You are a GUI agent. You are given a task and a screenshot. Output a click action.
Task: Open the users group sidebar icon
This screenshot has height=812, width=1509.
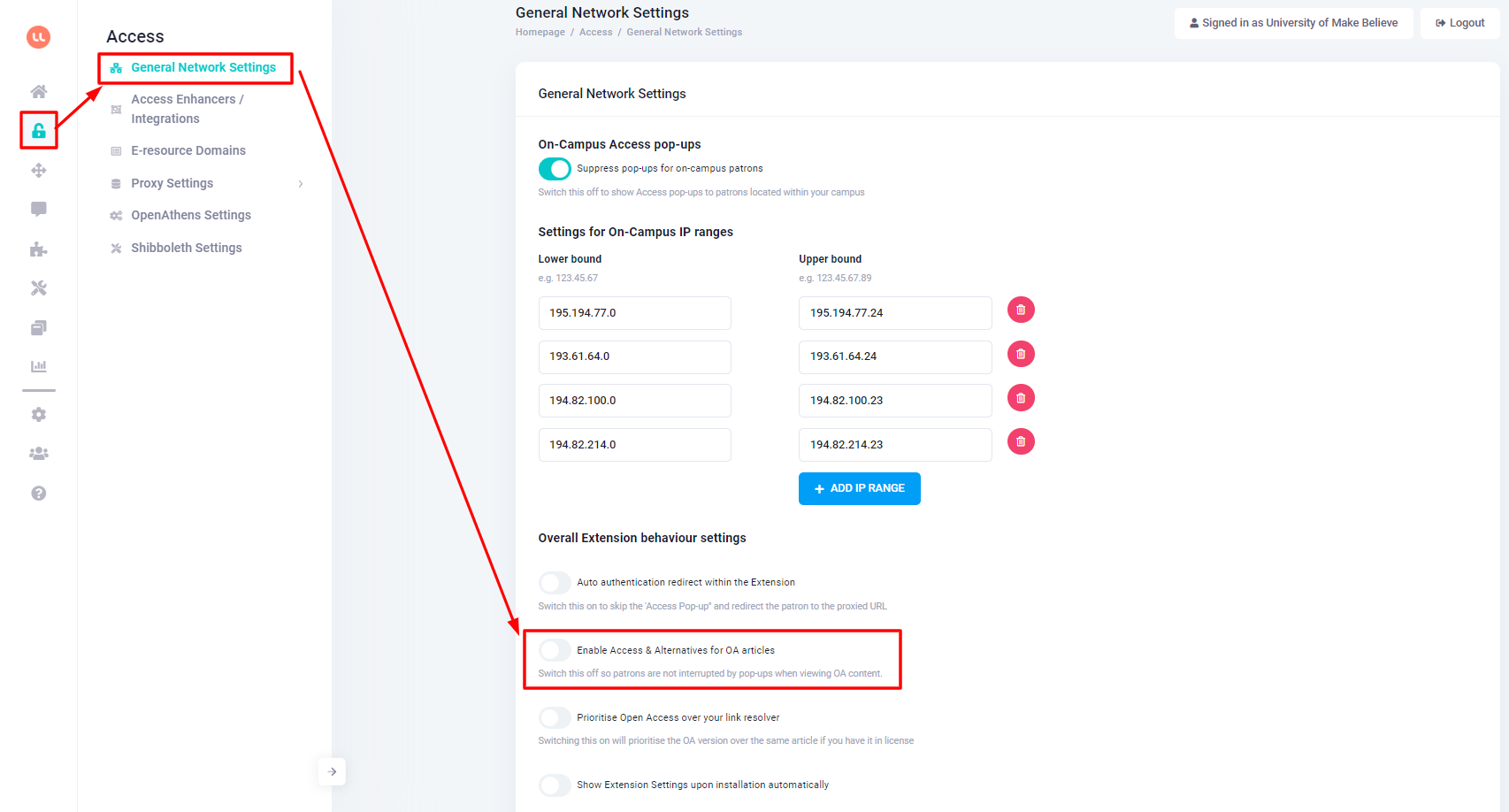(x=39, y=454)
